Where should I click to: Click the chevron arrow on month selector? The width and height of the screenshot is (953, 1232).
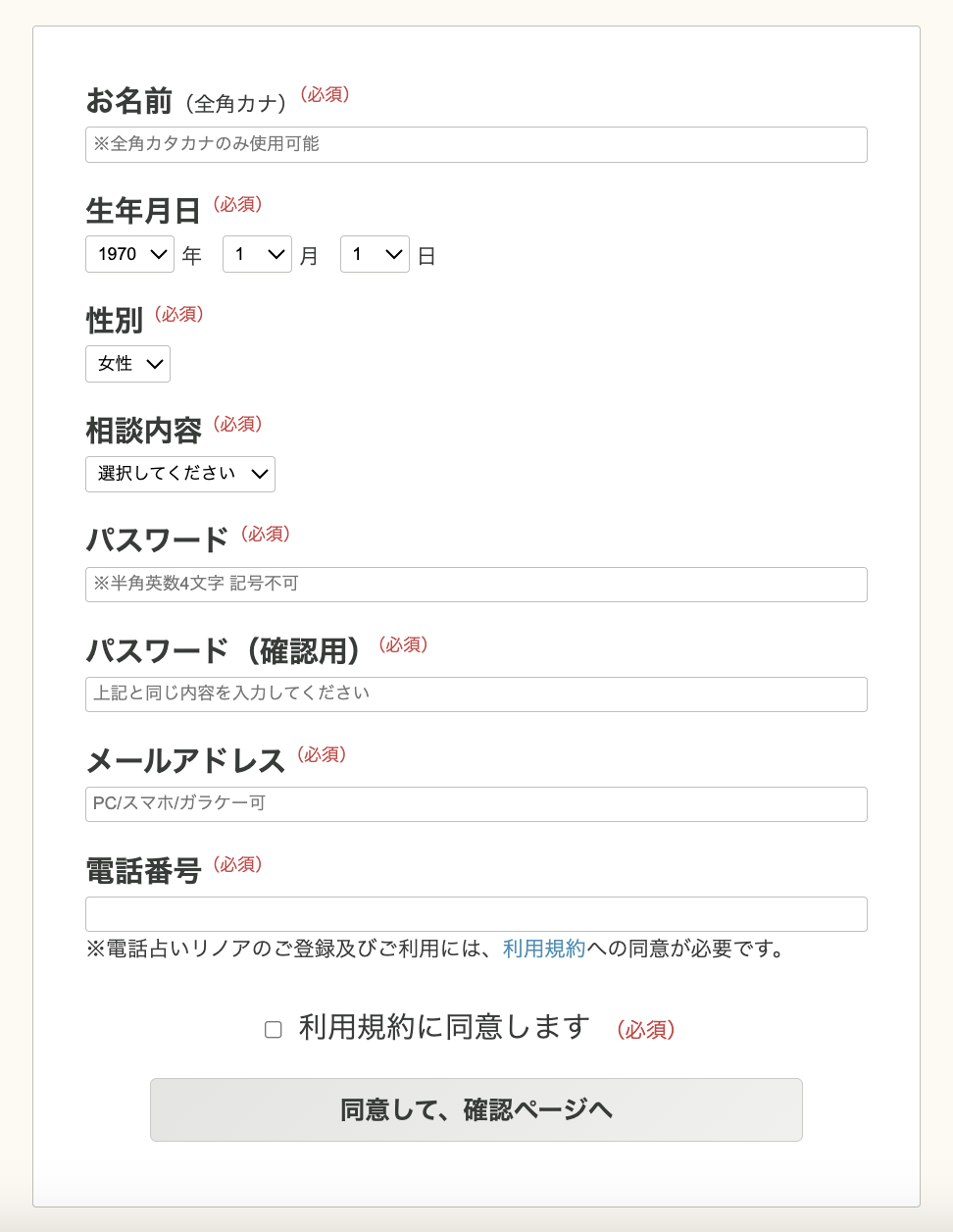point(276,255)
